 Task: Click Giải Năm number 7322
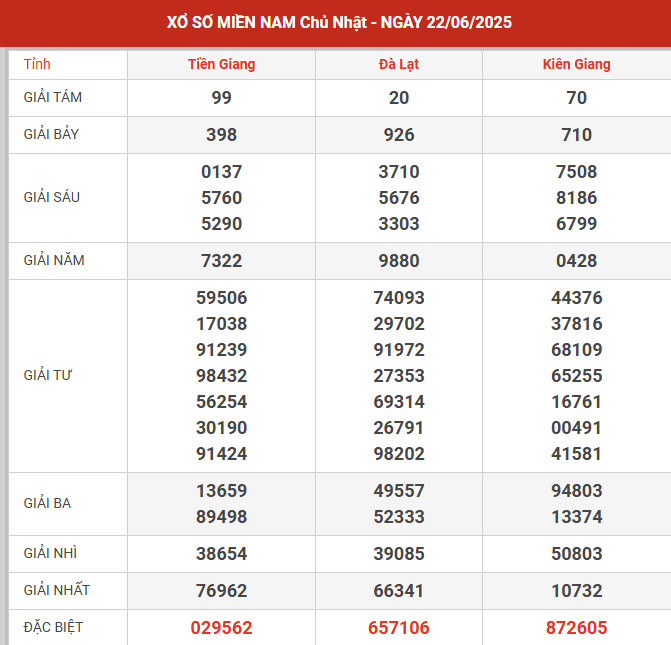coord(222,261)
